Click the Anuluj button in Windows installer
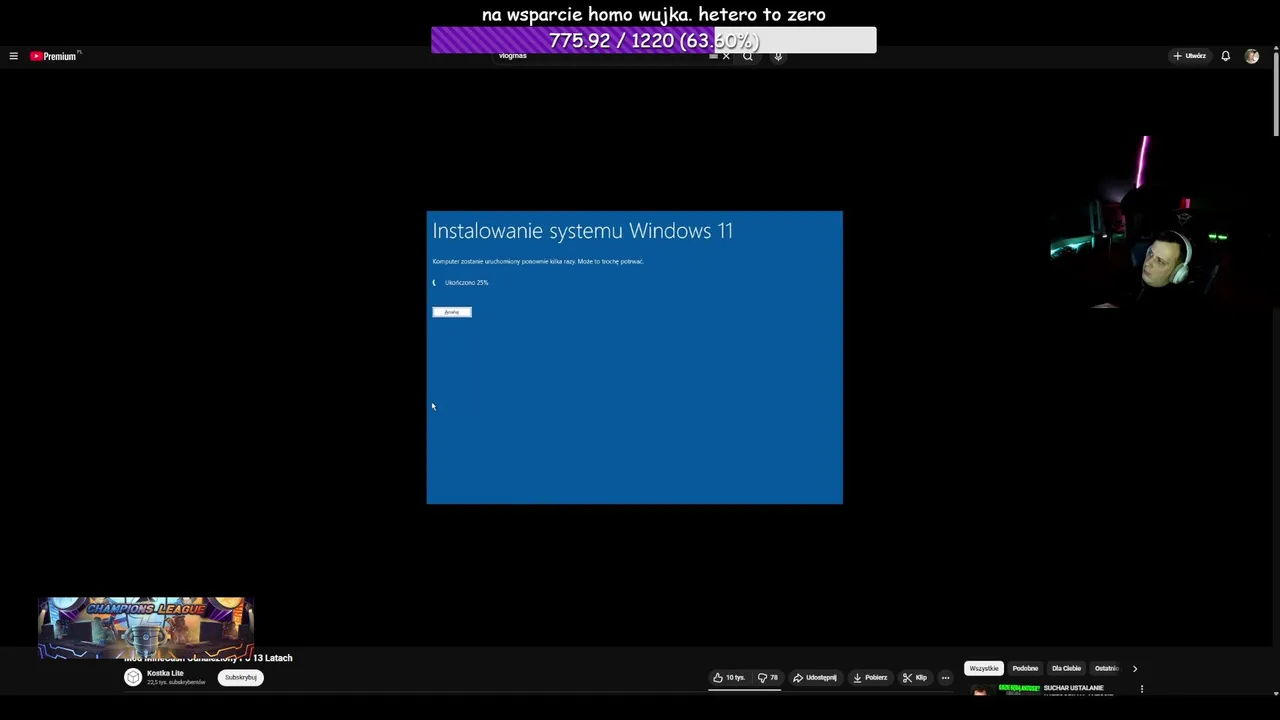The height and width of the screenshot is (720, 1280). point(452,312)
